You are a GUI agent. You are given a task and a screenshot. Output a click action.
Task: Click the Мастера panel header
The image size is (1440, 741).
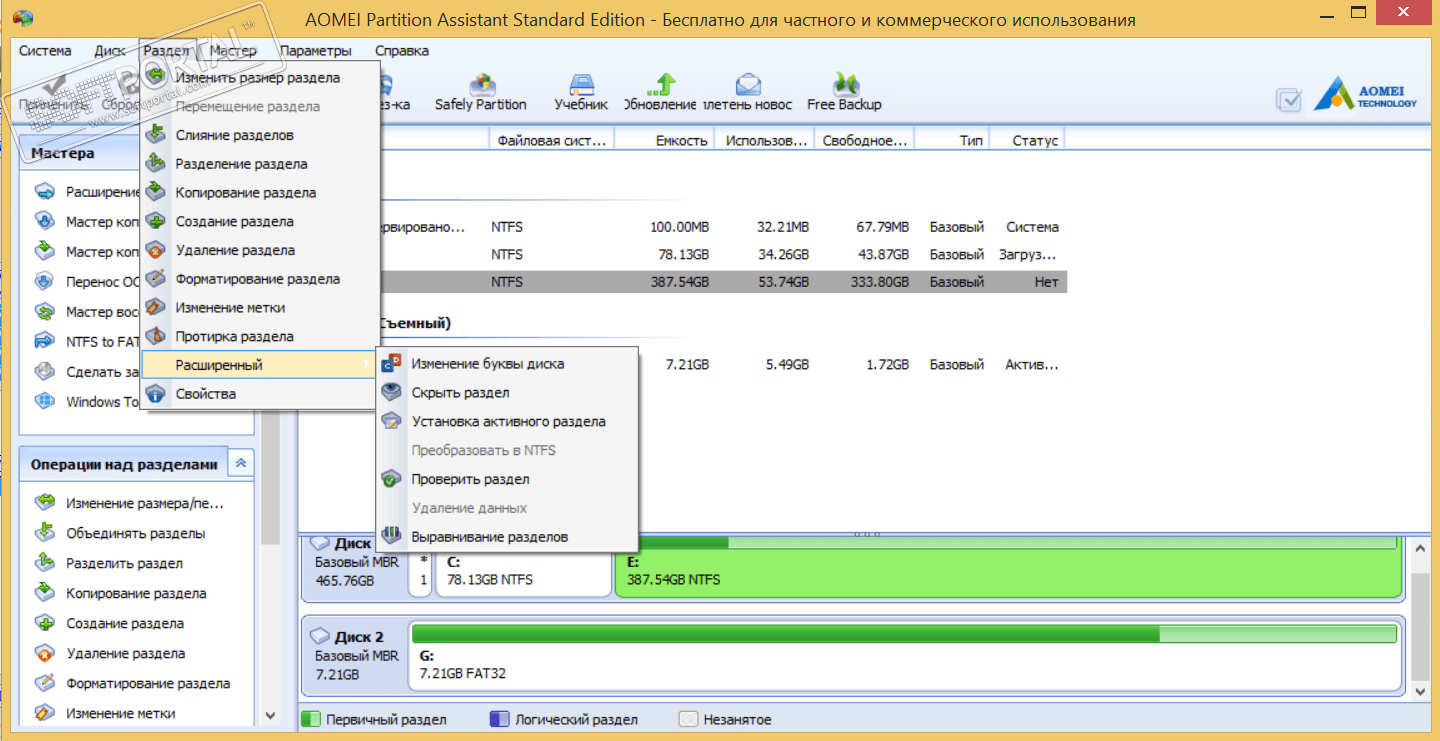pyautogui.click(x=138, y=154)
